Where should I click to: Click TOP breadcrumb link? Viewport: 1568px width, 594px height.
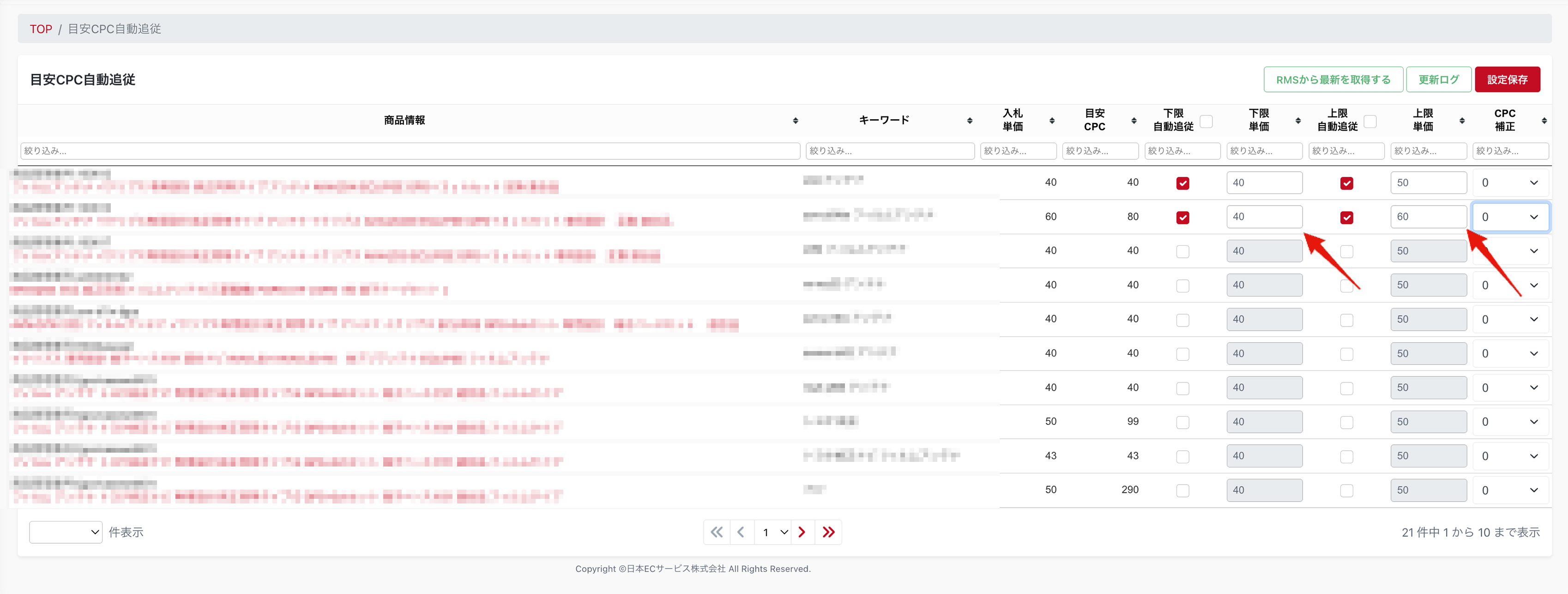point(41,29)
